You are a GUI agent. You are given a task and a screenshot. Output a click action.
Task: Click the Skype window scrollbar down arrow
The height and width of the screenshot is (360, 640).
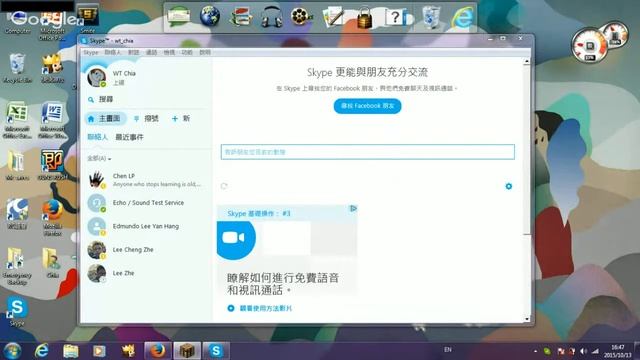coord(527,319)
